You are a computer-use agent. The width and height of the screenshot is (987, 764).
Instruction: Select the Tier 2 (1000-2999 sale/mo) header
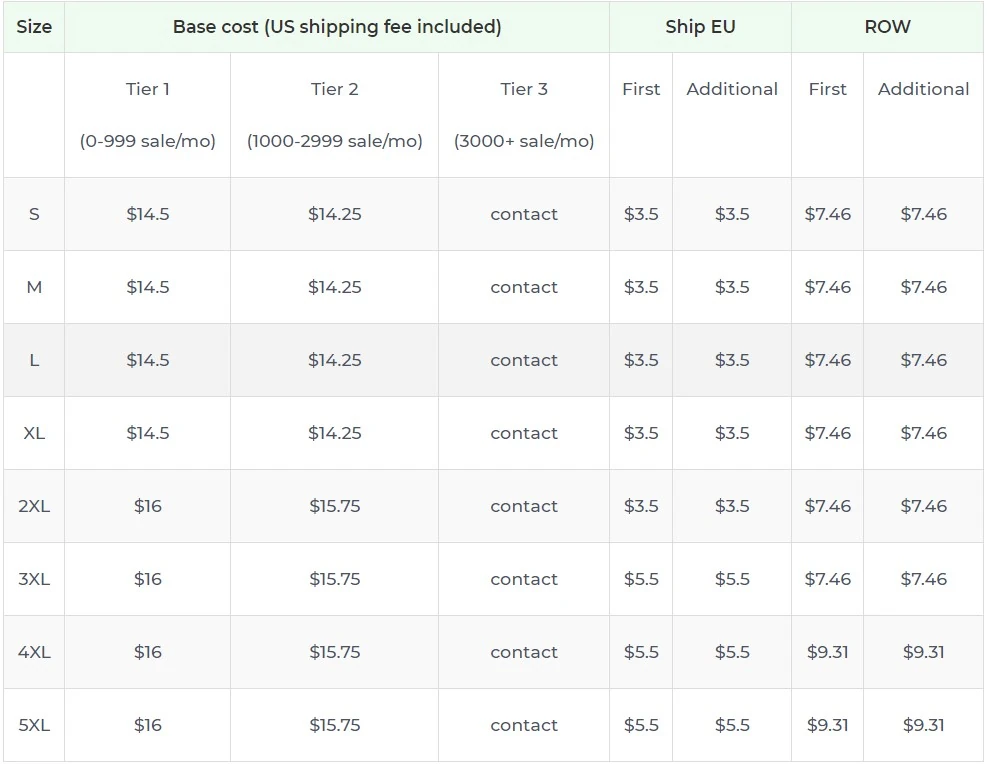point(334,115)
